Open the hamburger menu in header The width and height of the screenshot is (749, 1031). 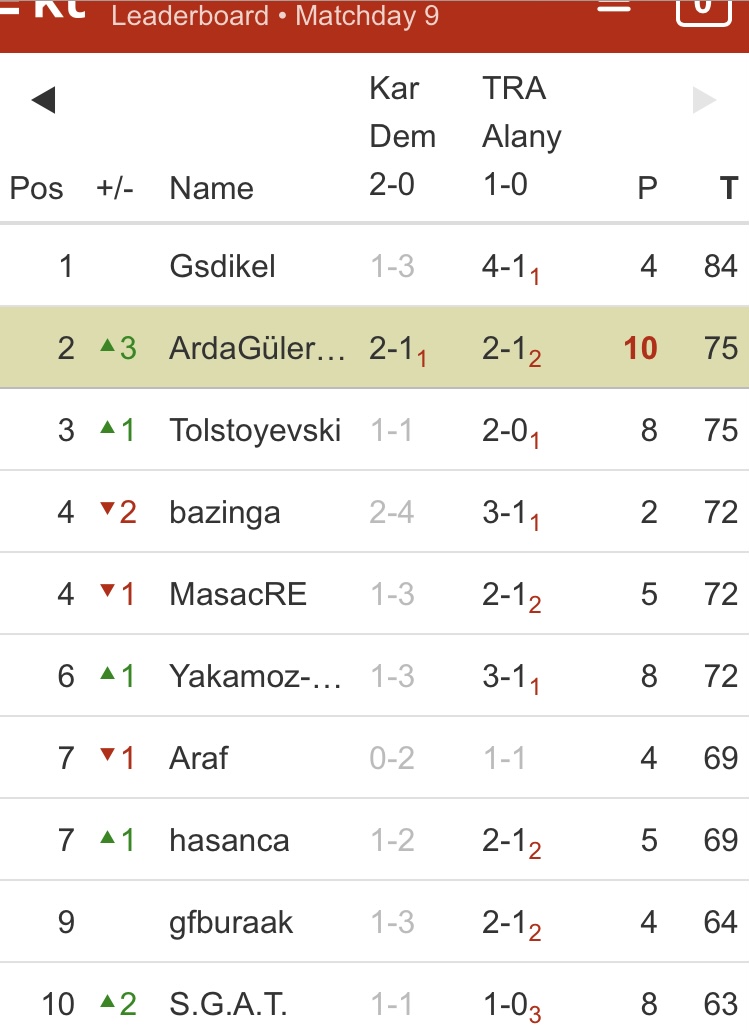(x=614, y=8)
